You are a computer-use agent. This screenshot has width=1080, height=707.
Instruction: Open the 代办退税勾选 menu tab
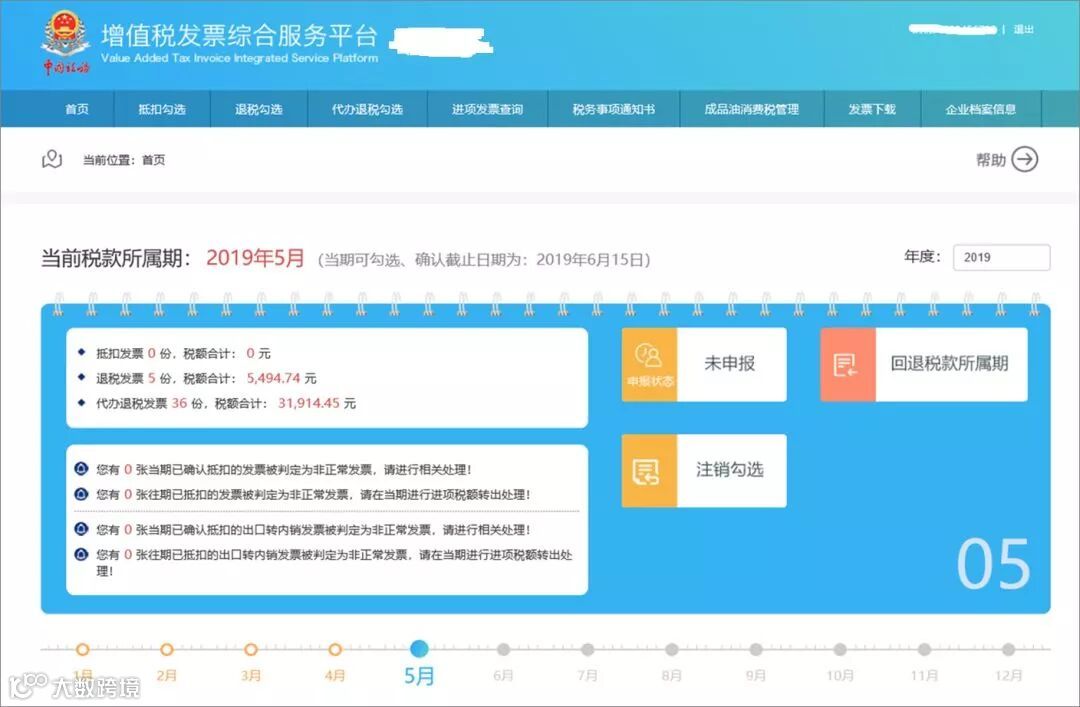(x=367, y=109)
